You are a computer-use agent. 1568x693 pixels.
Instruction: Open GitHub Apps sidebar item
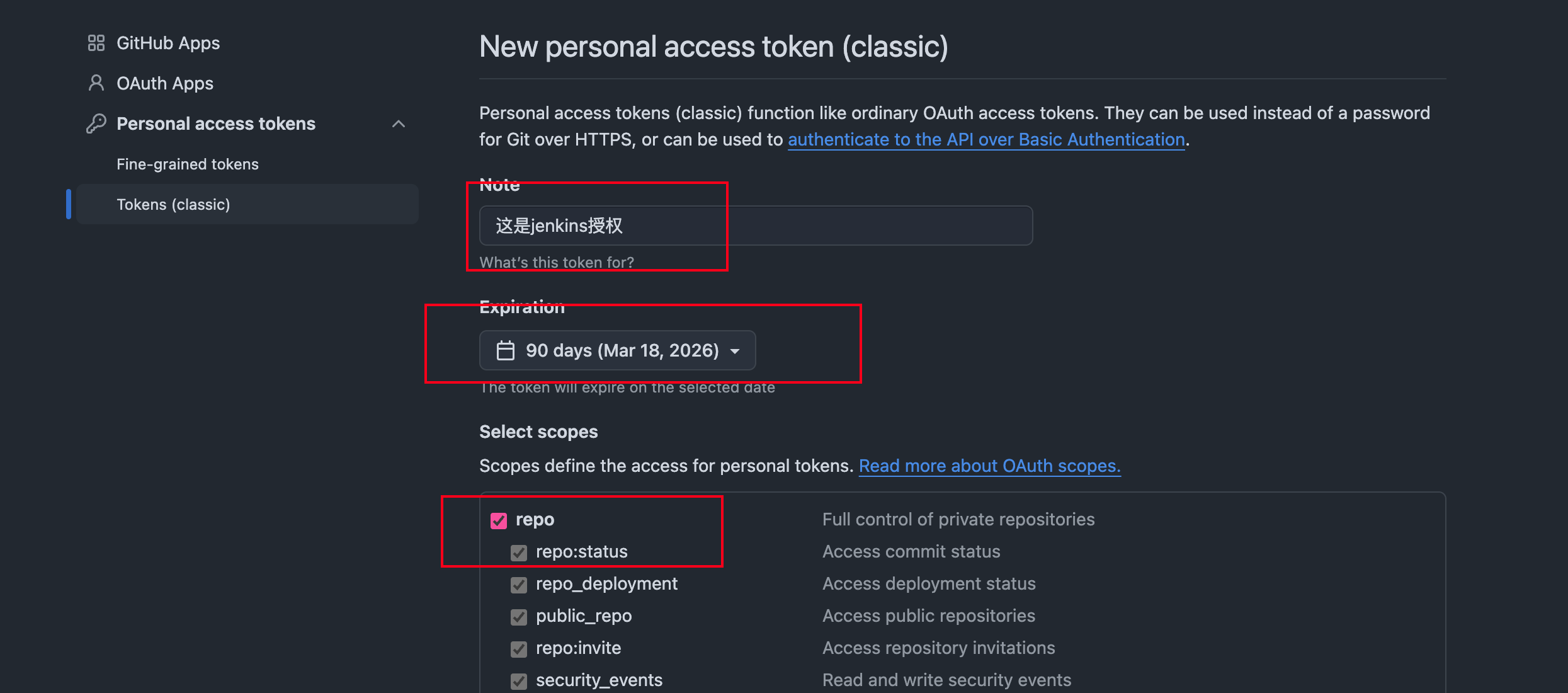168,43
